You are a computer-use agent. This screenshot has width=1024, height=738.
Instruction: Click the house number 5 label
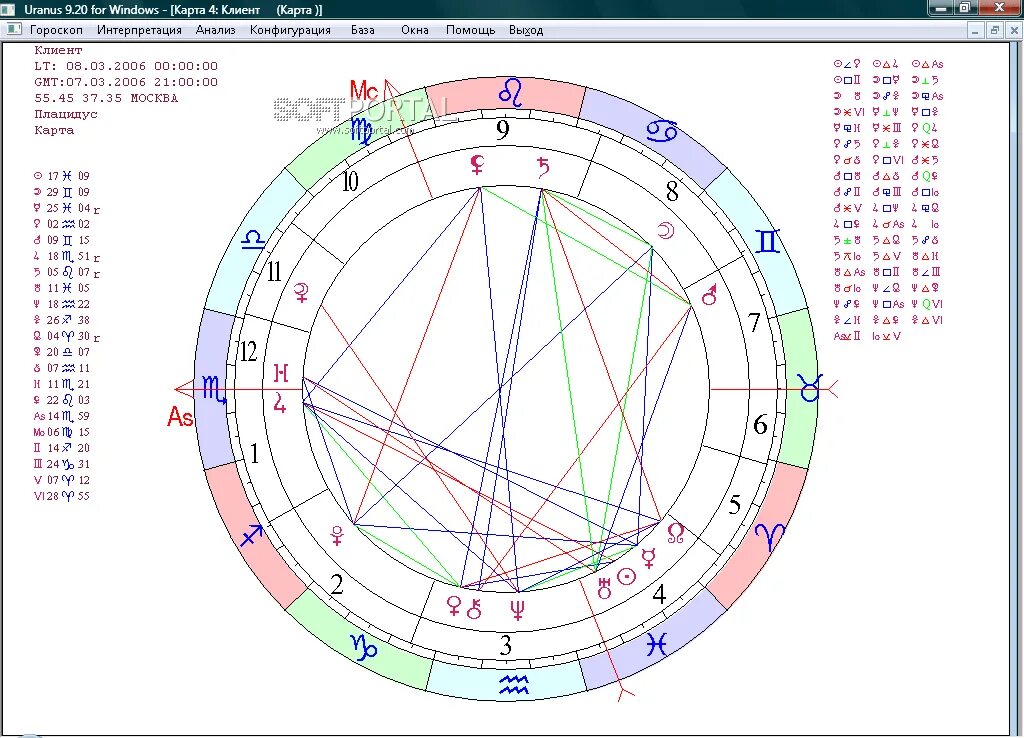pos(735,504)
